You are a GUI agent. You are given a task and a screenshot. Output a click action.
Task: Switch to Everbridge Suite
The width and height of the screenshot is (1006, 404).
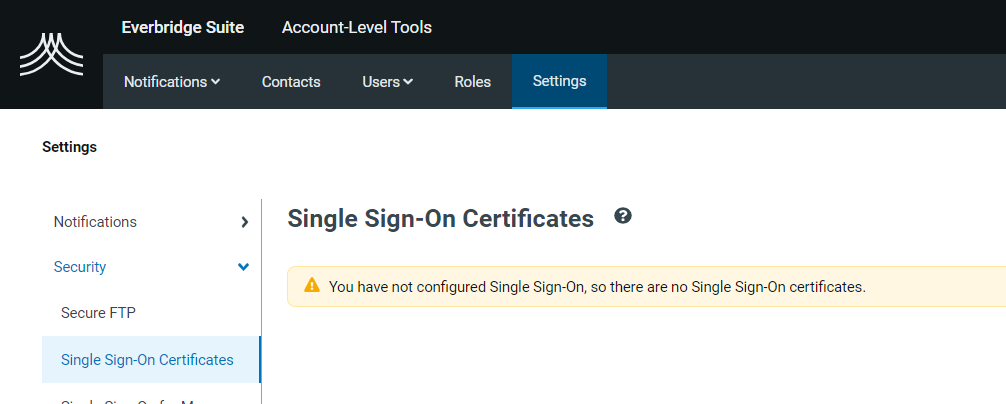tap(183, 28)
